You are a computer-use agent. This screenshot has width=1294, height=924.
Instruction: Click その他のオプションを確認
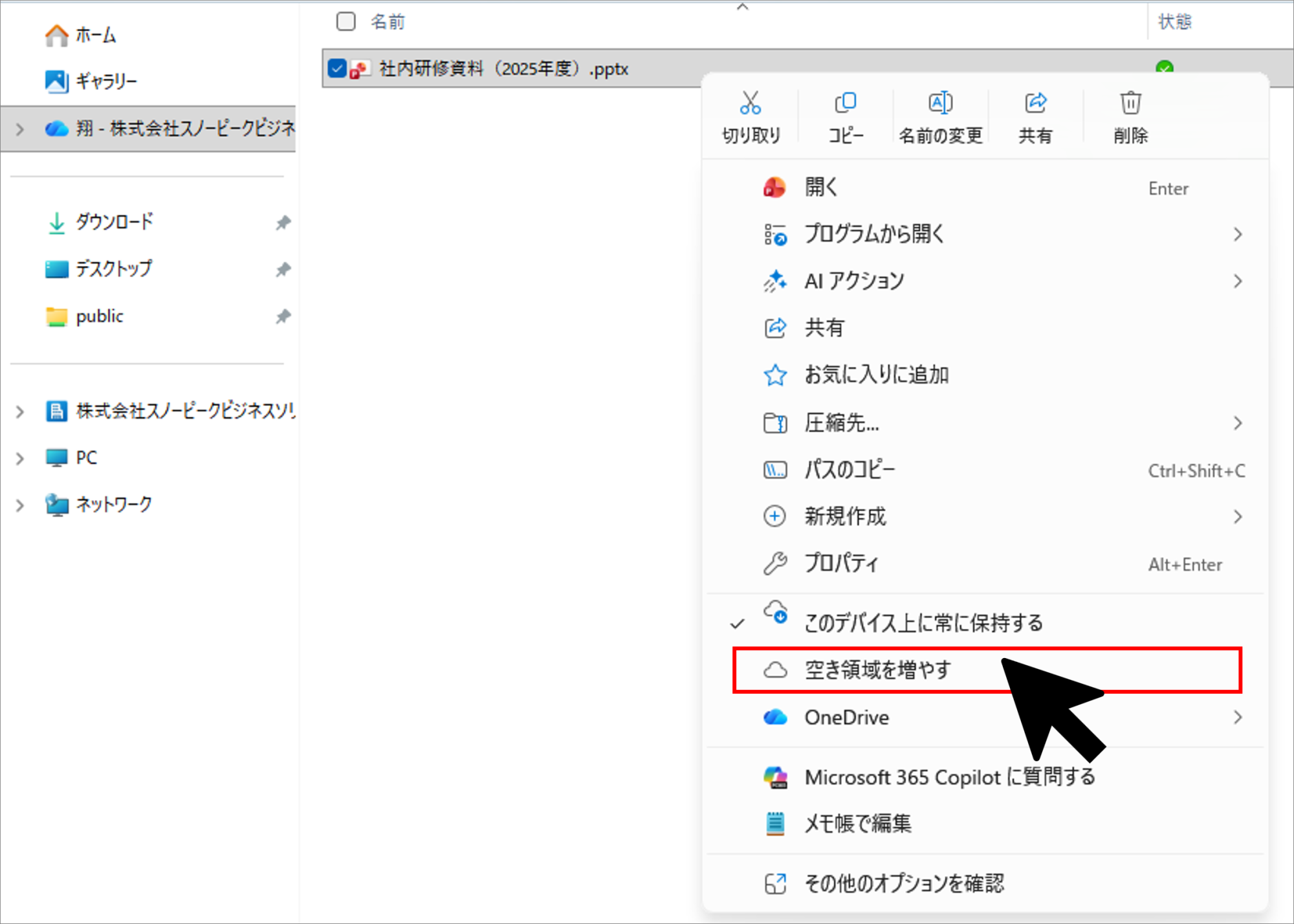(903, 883)
